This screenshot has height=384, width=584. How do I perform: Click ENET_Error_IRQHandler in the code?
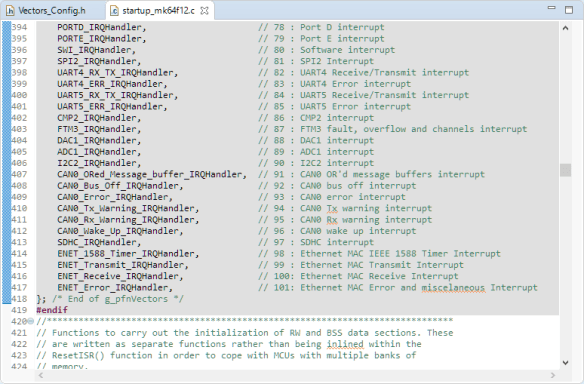pos(112,288)
